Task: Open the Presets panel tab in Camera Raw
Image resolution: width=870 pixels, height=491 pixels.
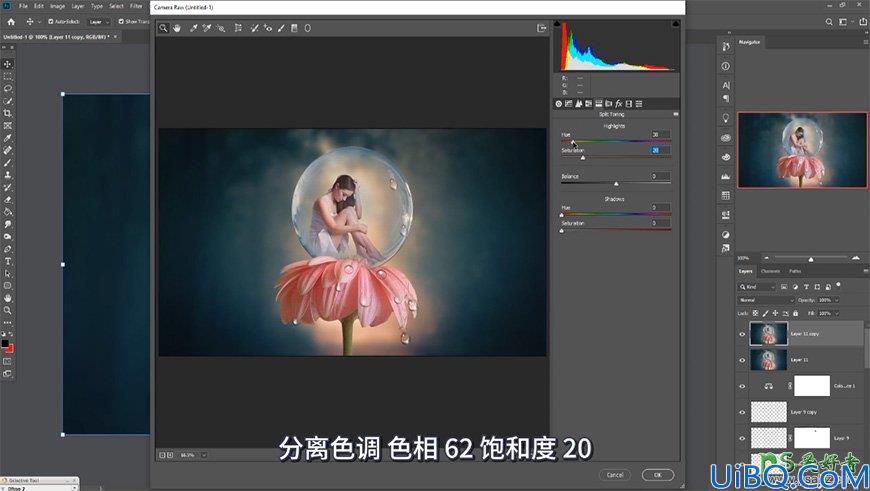Action: click(639, 104)
